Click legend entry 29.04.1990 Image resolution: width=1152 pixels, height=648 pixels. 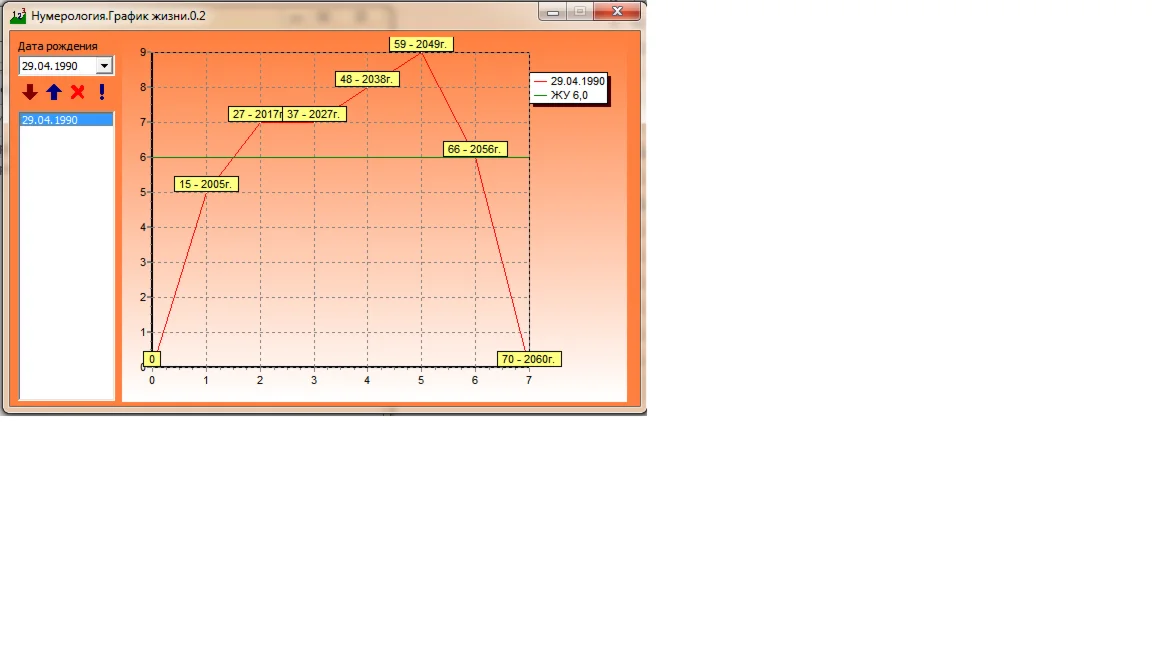[x=569, y=82]
